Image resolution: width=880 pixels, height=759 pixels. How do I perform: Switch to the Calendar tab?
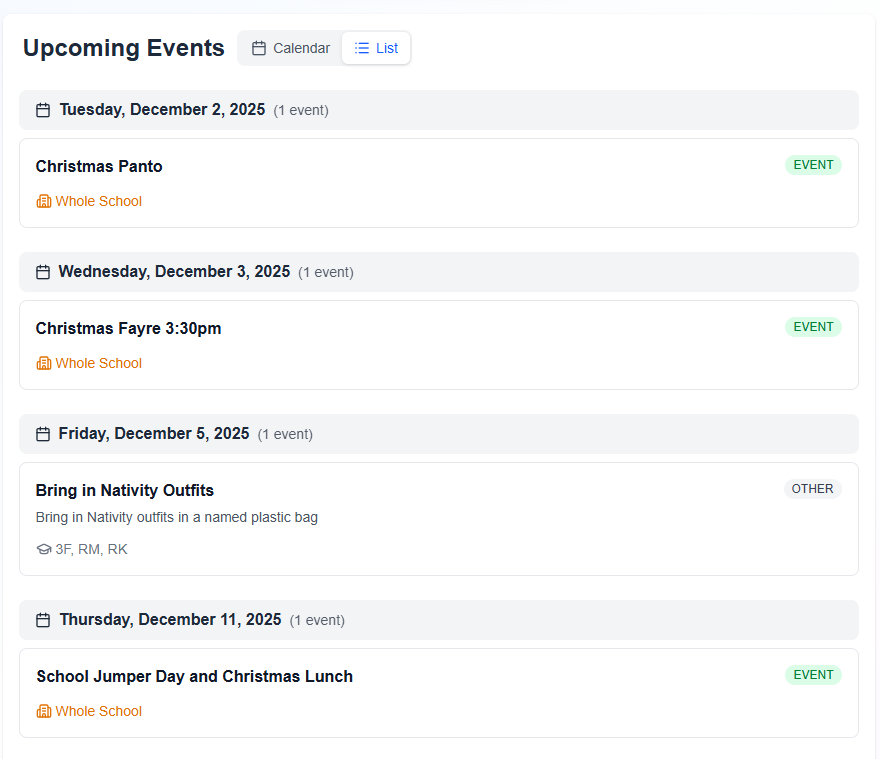[290, 47]
